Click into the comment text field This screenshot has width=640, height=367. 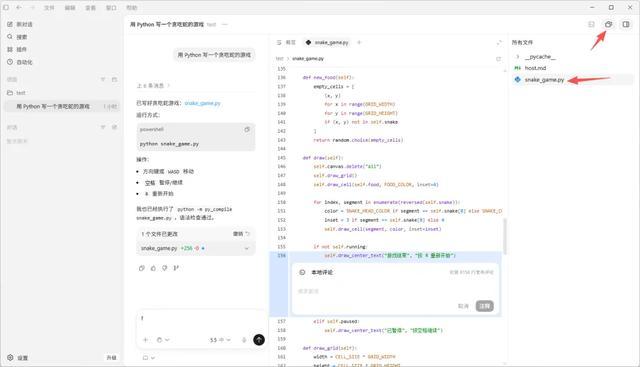coord(395,291)
